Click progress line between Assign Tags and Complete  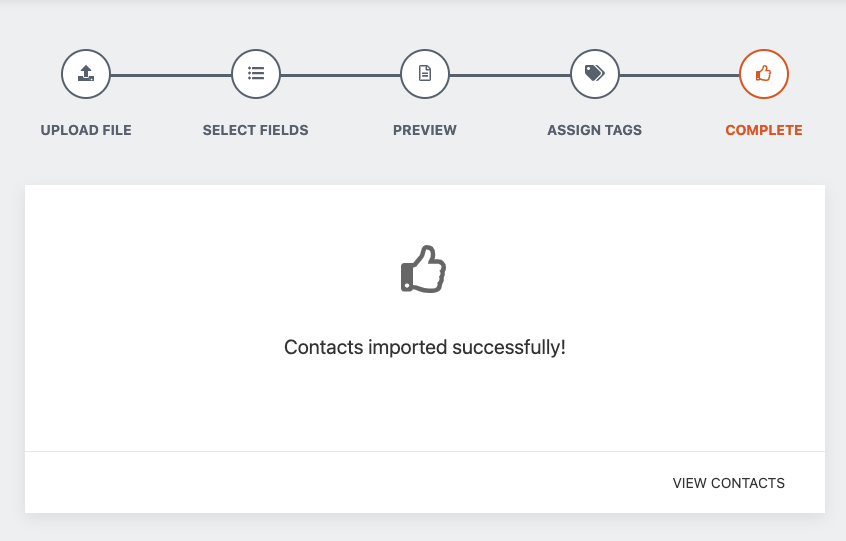[679, 75]
